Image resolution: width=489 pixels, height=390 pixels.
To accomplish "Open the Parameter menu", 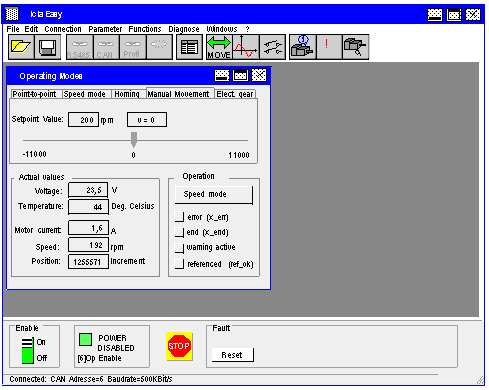I will 105,29.
